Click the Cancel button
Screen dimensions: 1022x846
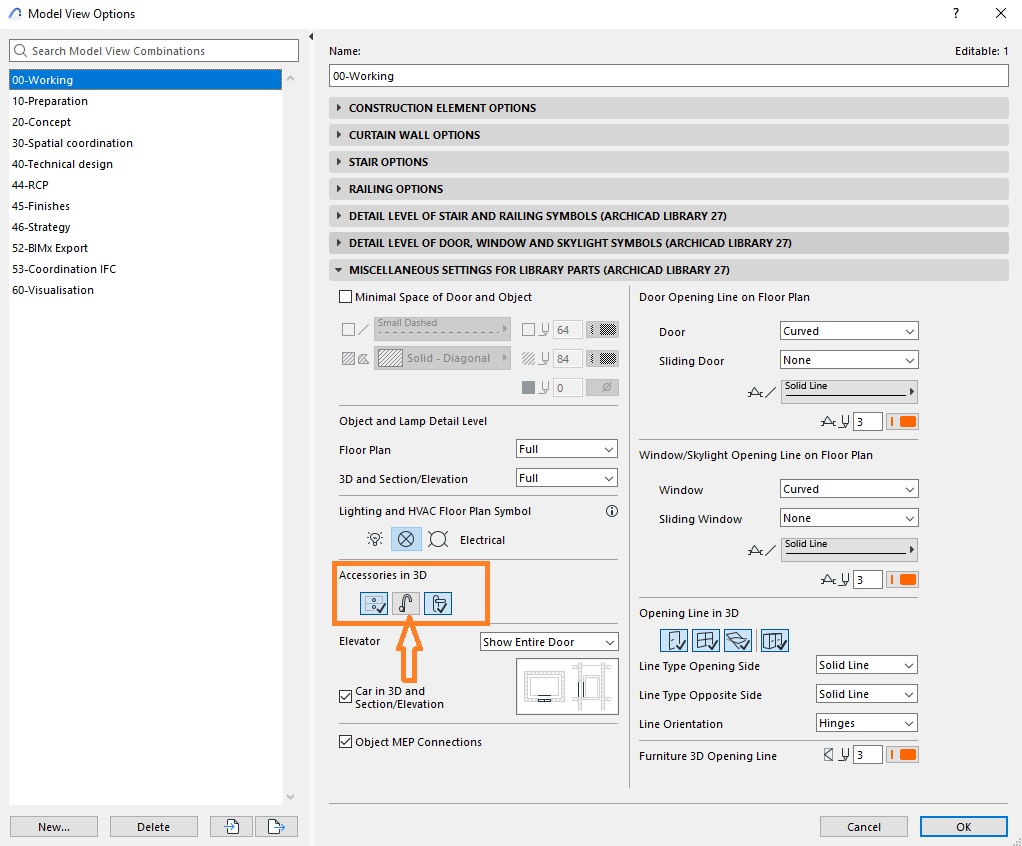[864, 826]
